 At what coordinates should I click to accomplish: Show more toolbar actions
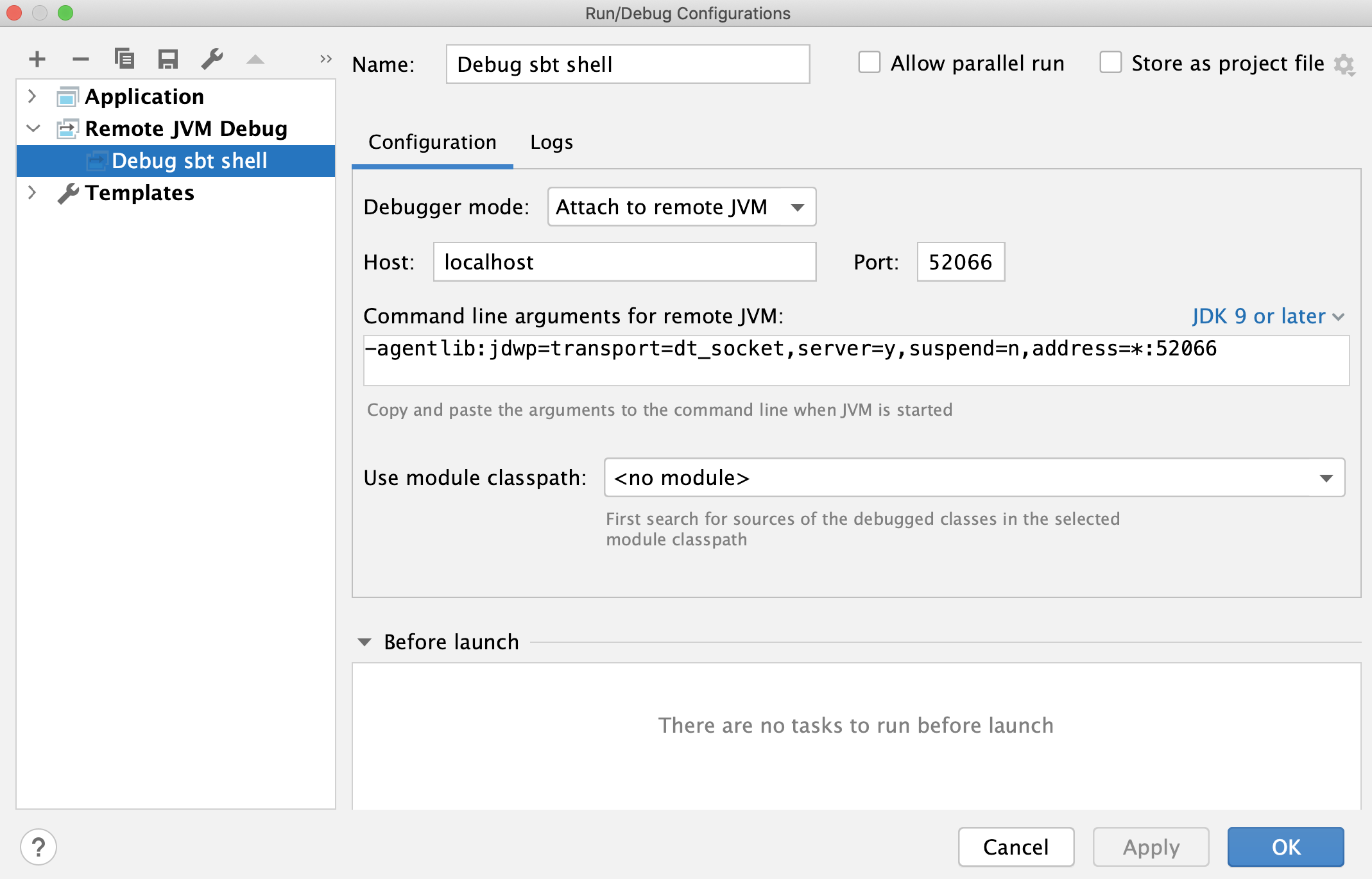coord(325,58)
